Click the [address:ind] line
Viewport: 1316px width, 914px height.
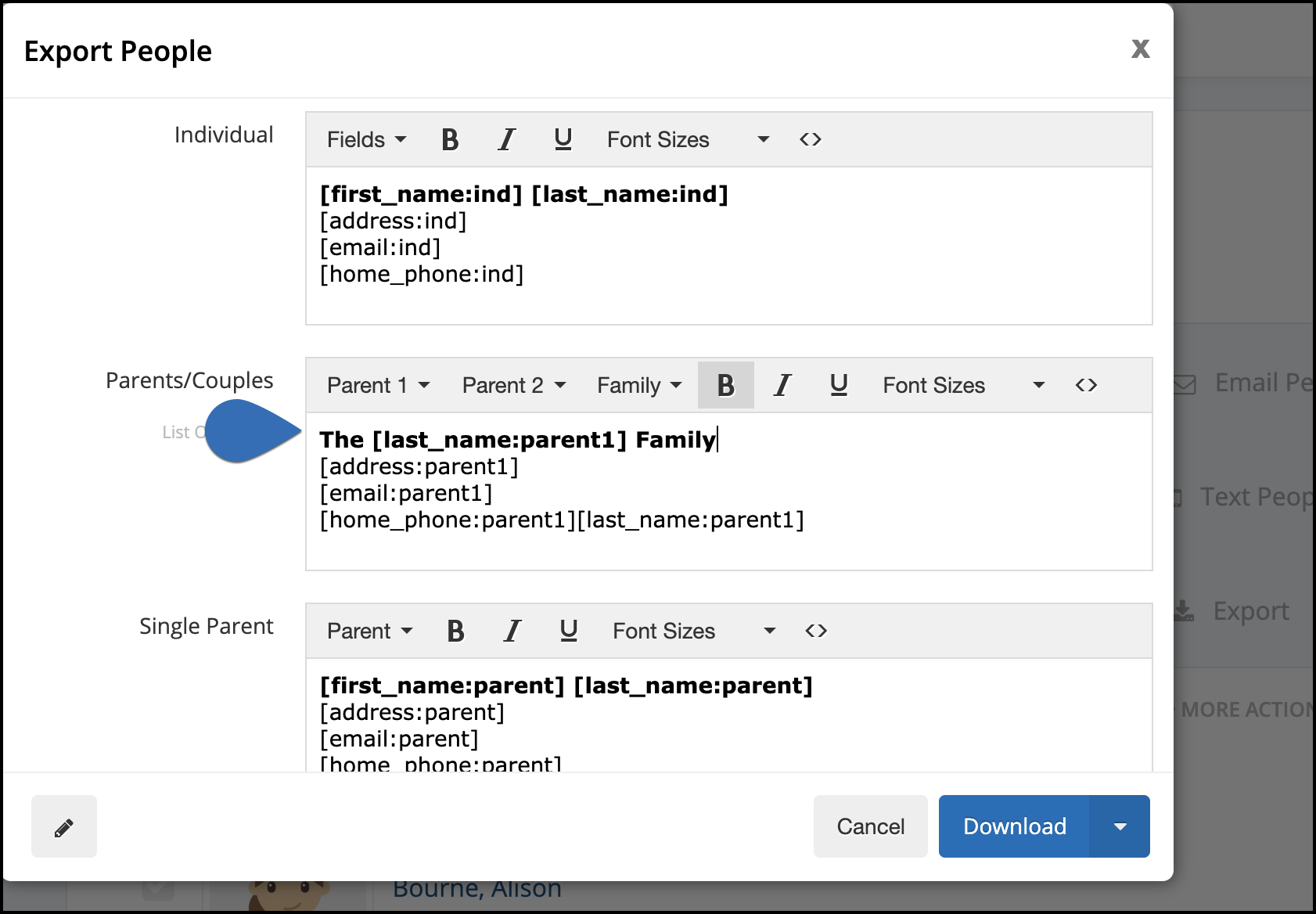(394, 221)
